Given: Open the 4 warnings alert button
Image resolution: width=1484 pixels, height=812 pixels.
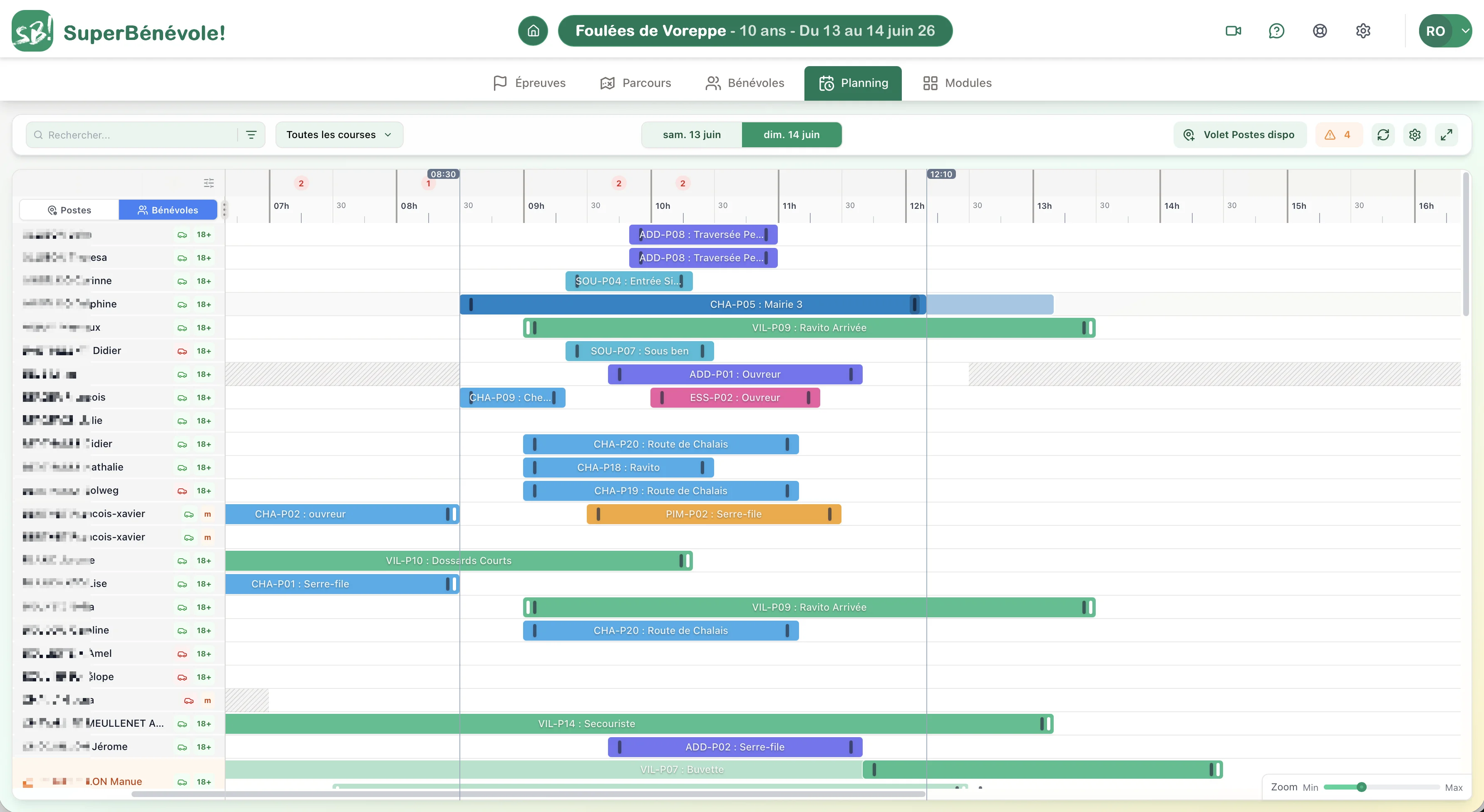Looking at the screenshot, I should tap(1339, 135).
